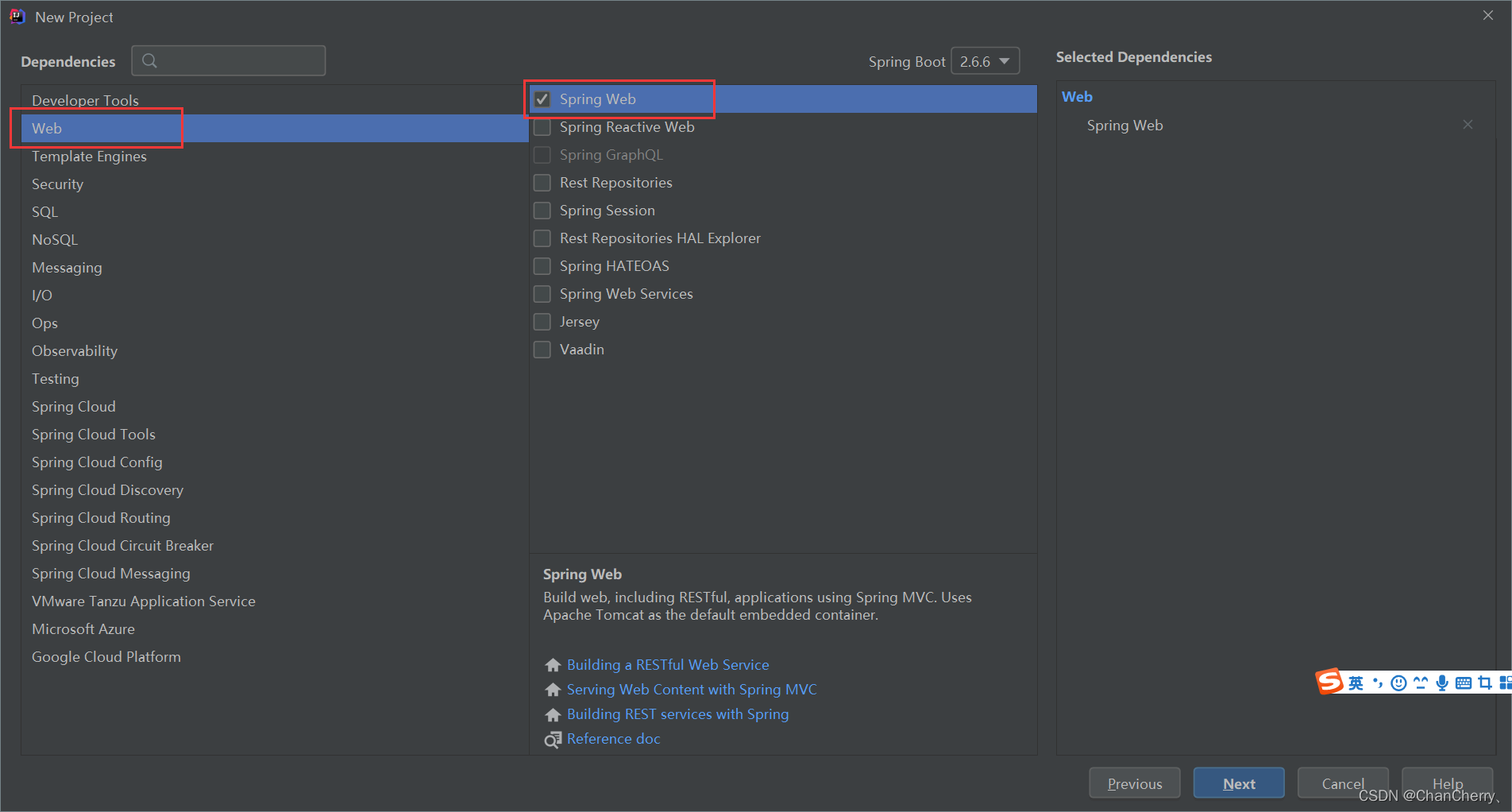
Task: Remove Spring Web from selected dependencies
Action: pyautogui.click(x=1468, y=125)
